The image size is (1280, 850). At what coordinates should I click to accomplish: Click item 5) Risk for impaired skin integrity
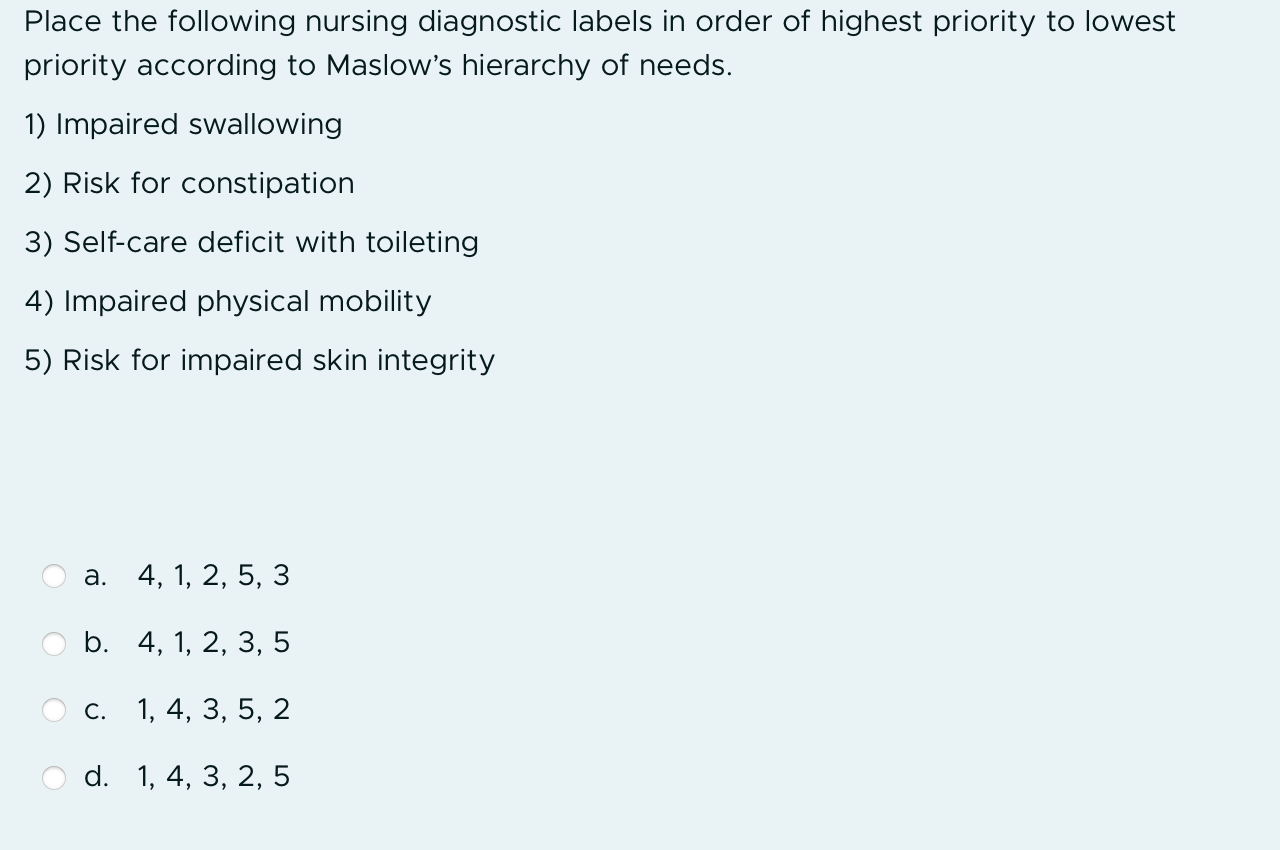tap(259, 360)
